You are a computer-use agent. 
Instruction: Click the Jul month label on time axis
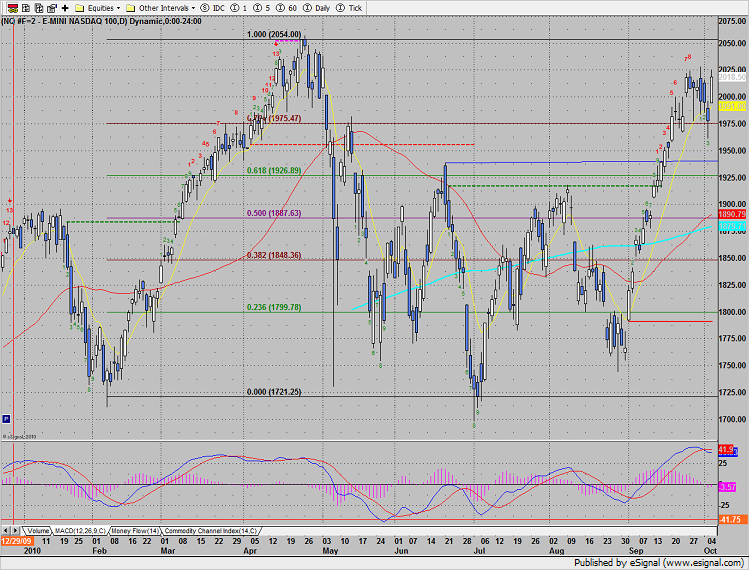tap(479, 550)
